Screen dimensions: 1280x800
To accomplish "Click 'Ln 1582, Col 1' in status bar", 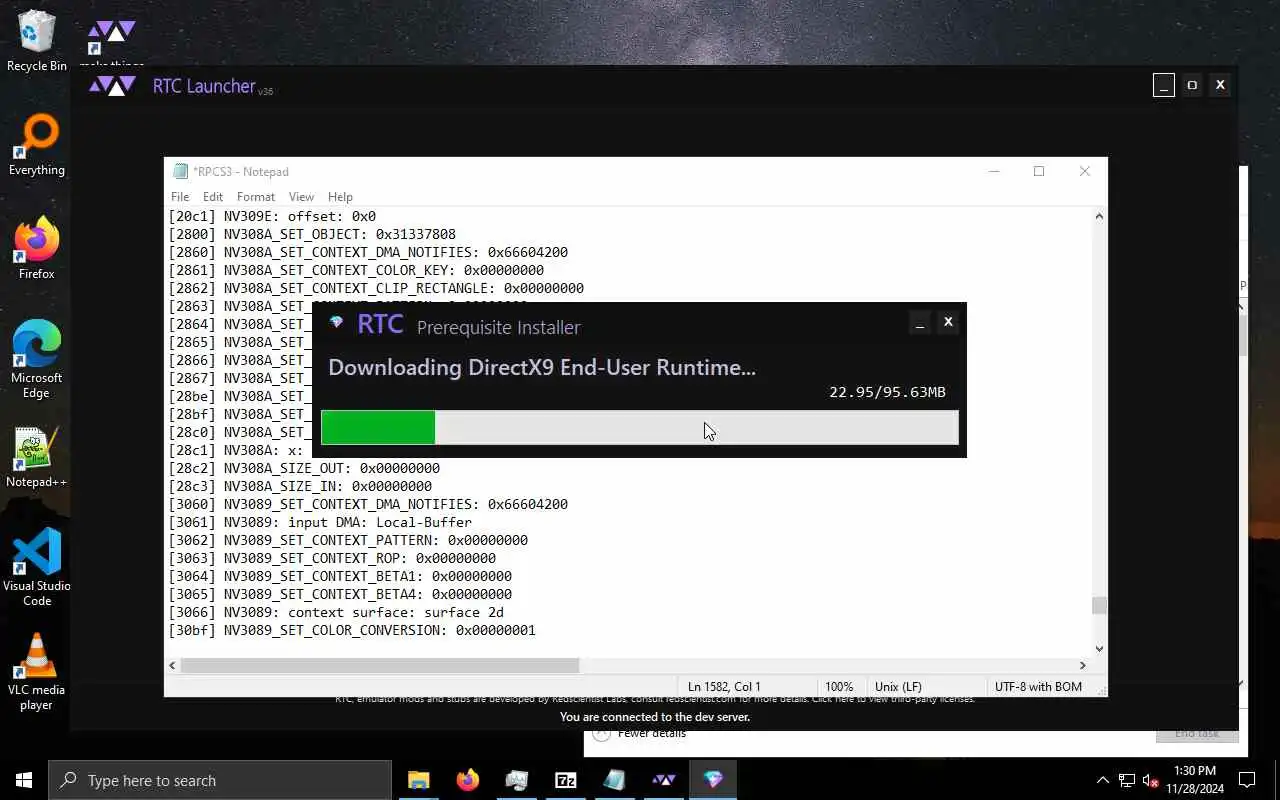I will [724, 687].
